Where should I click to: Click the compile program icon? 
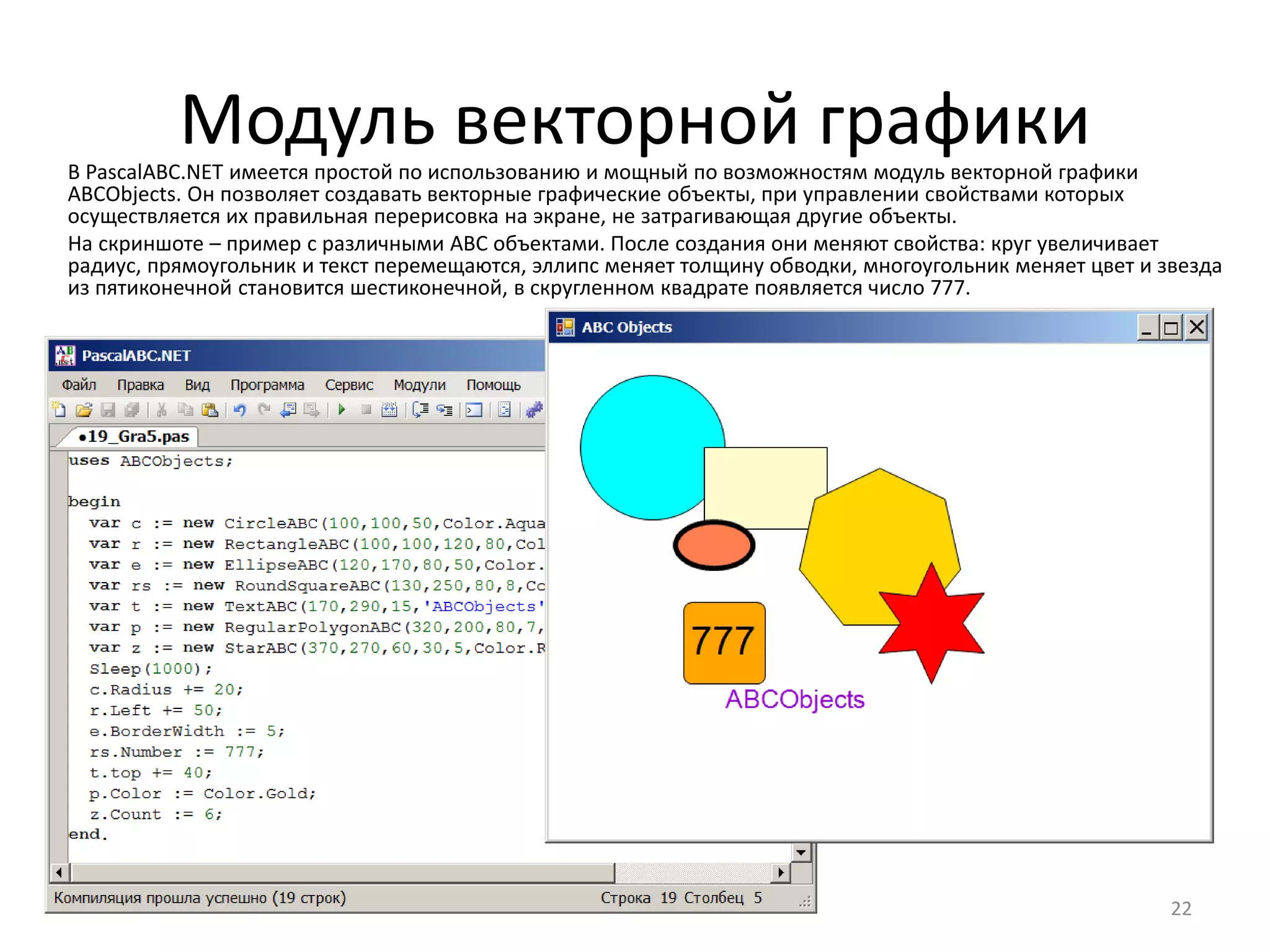389,410
